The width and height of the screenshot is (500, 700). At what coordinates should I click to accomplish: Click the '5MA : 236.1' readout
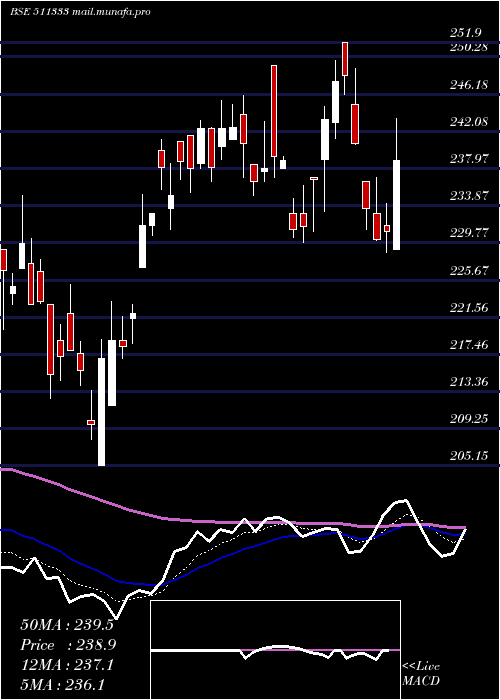click(x=63, y=684)
